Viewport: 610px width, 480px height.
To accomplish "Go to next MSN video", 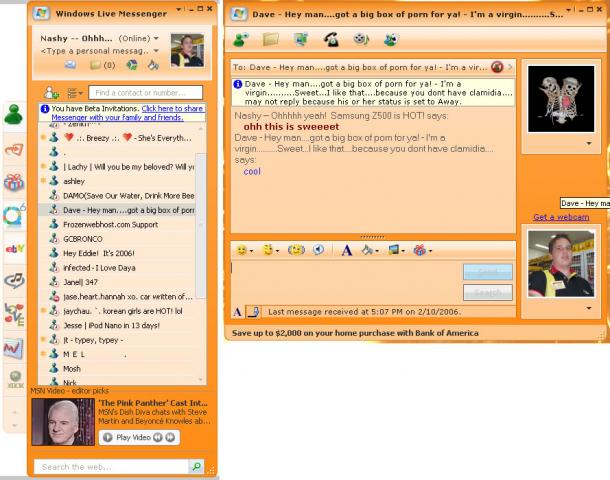I will [170, 438].
